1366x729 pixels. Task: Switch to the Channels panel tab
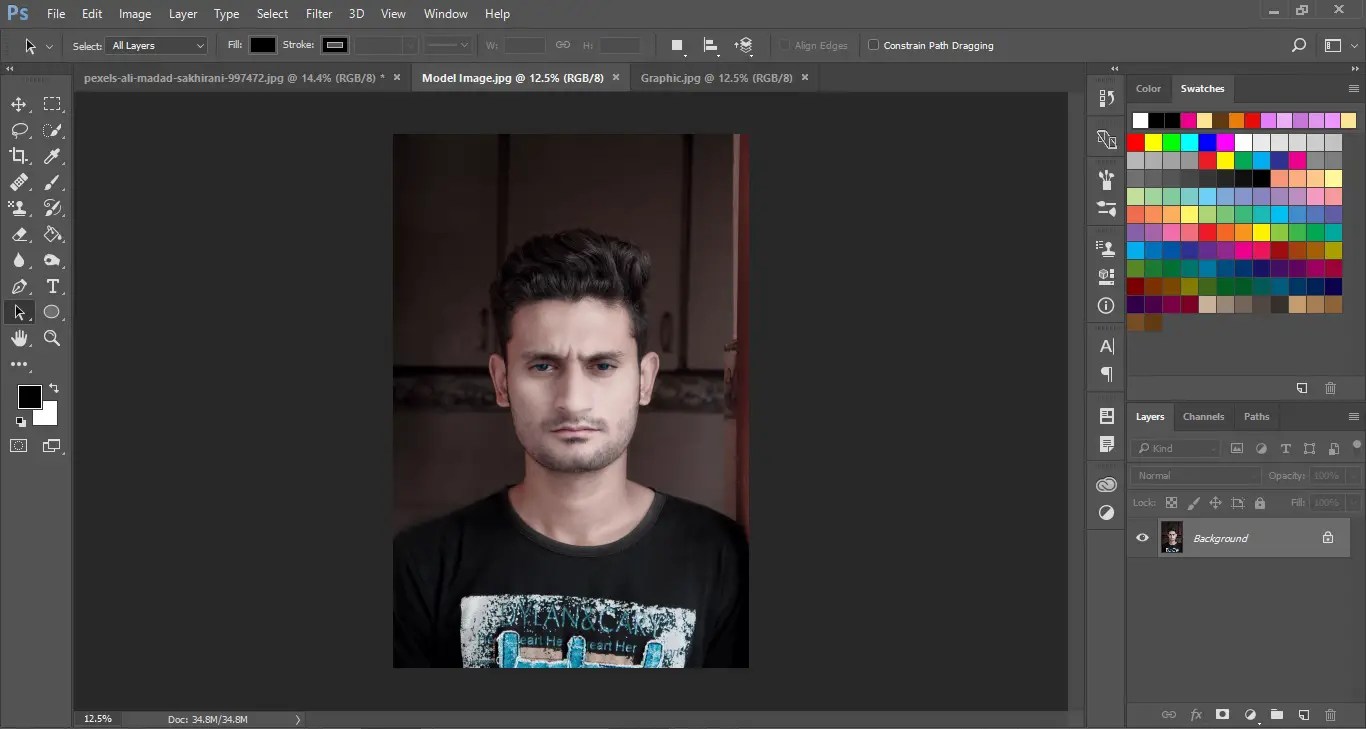point(1203,417)
